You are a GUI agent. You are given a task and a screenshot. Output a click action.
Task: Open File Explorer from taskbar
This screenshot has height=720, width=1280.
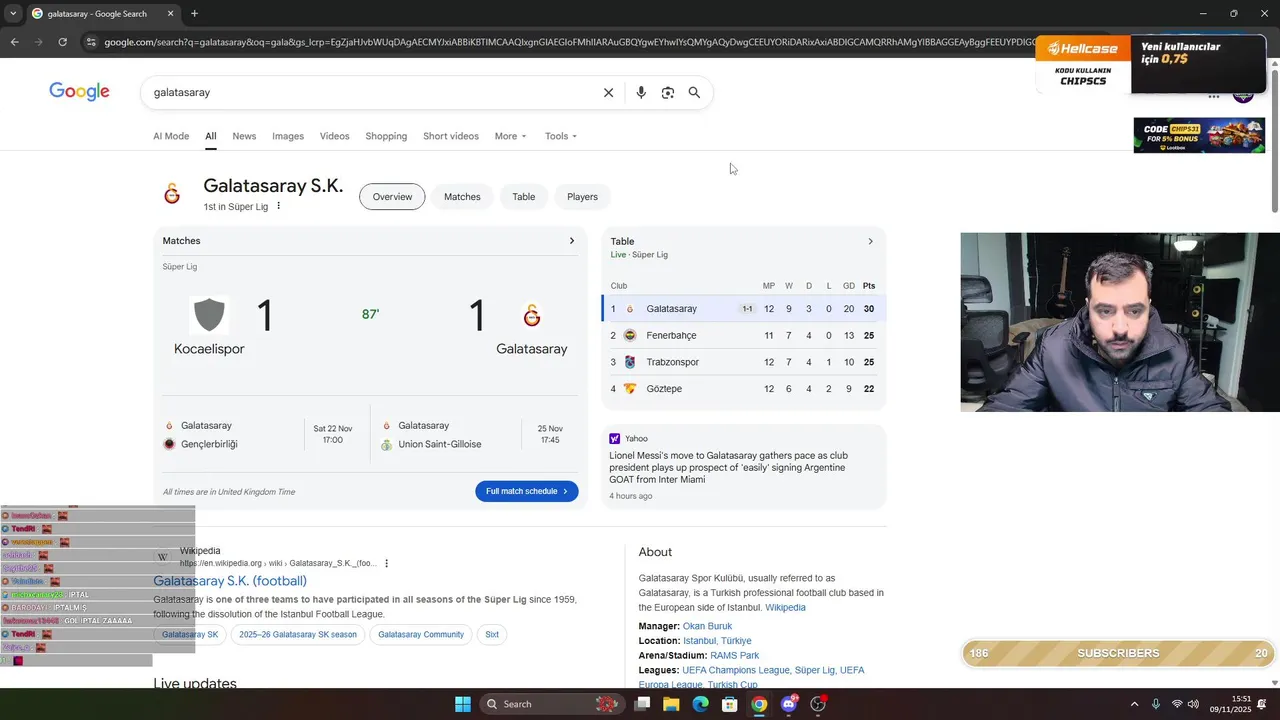click(x=671, y=704)
